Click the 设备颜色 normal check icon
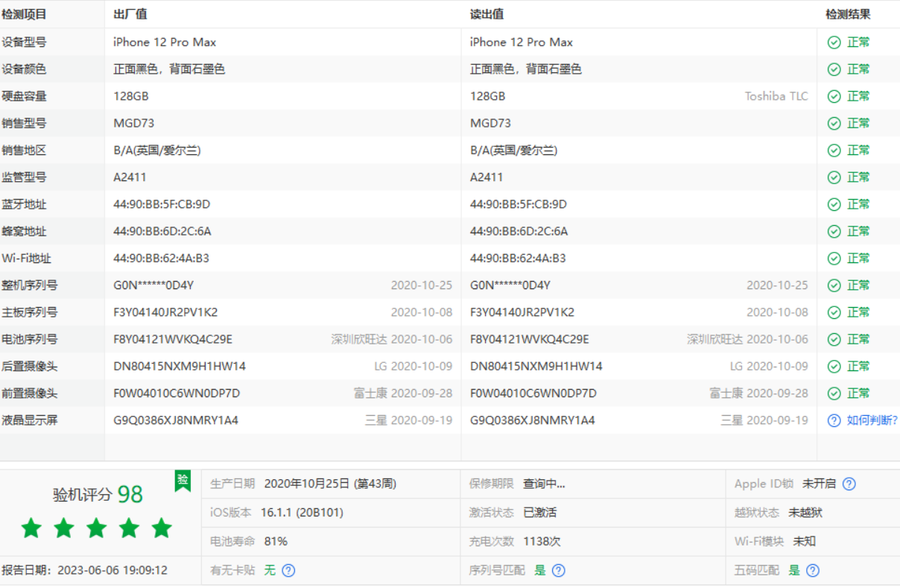 point(834,69)
